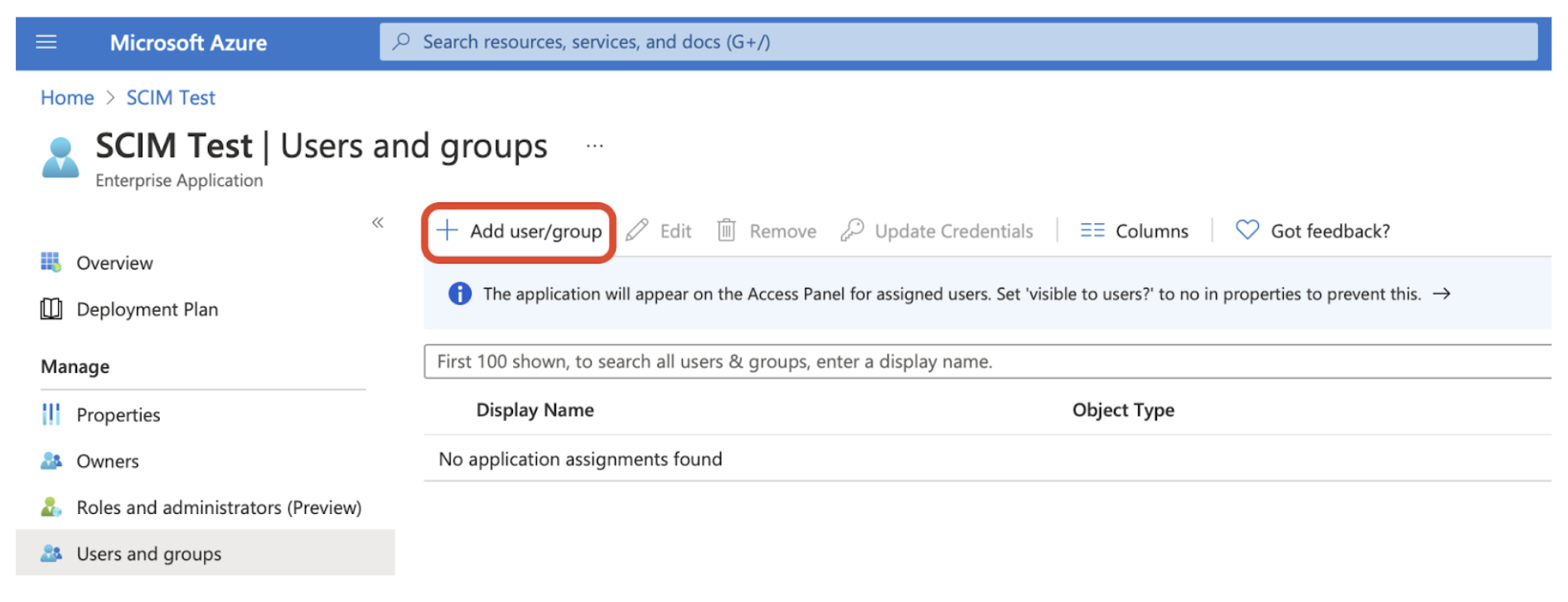This screenshot has width=1568, height=602.
Task: Click the heart feedback icon
Action: pyautogui.click(x=1247, y=230)
